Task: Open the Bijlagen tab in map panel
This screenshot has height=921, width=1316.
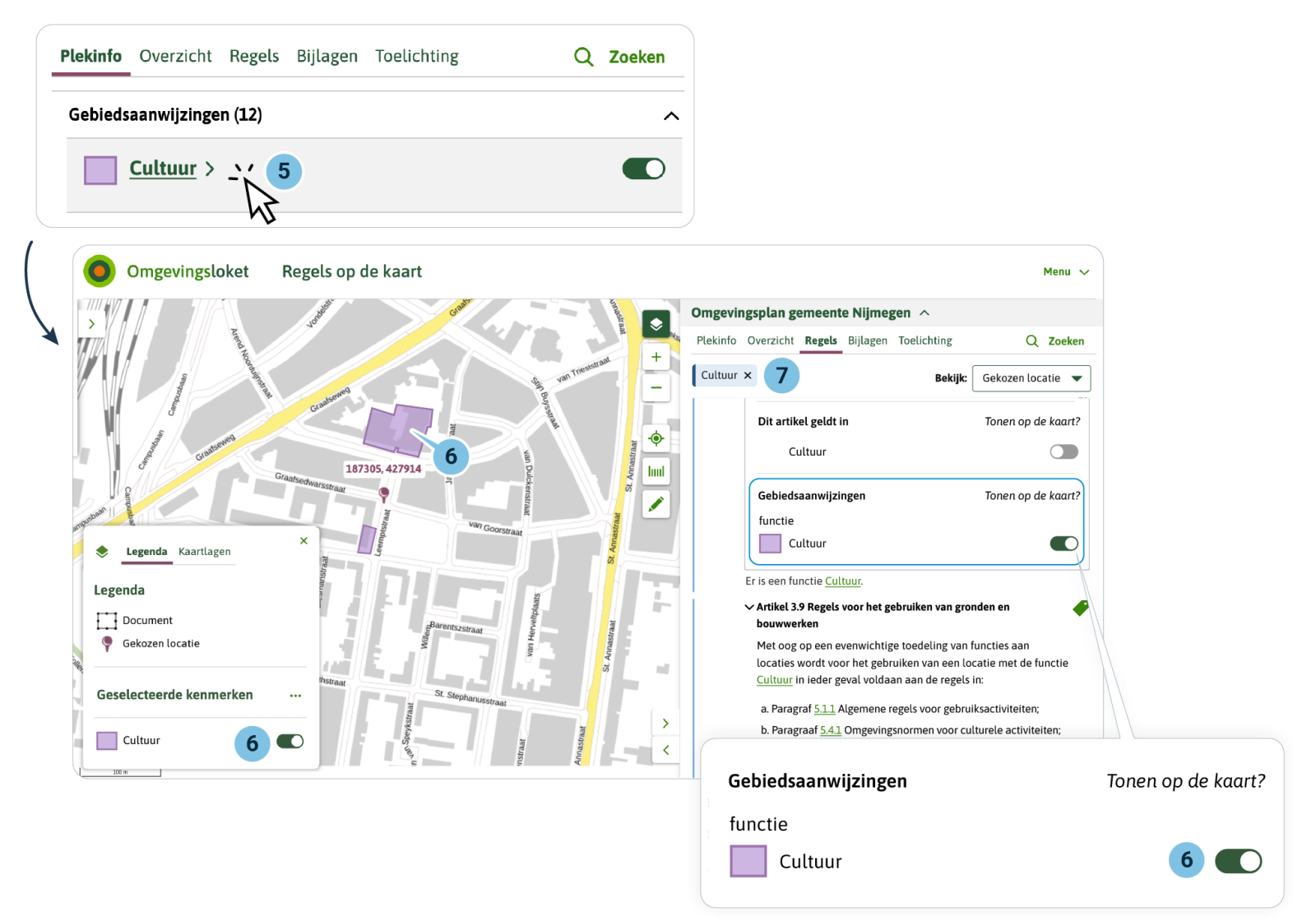Action: coord(867,340)
